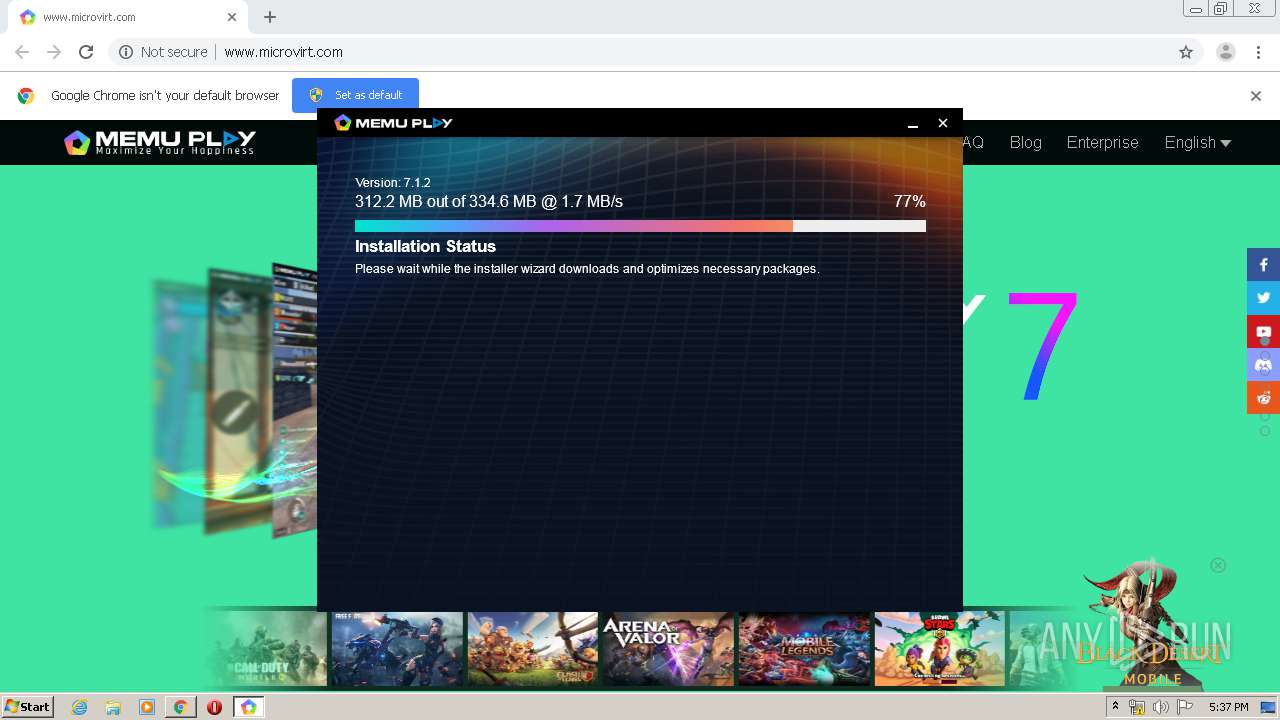Click the 'Version: 7.1.2' text
This screenshot has width=1280, height=720.
393,183
